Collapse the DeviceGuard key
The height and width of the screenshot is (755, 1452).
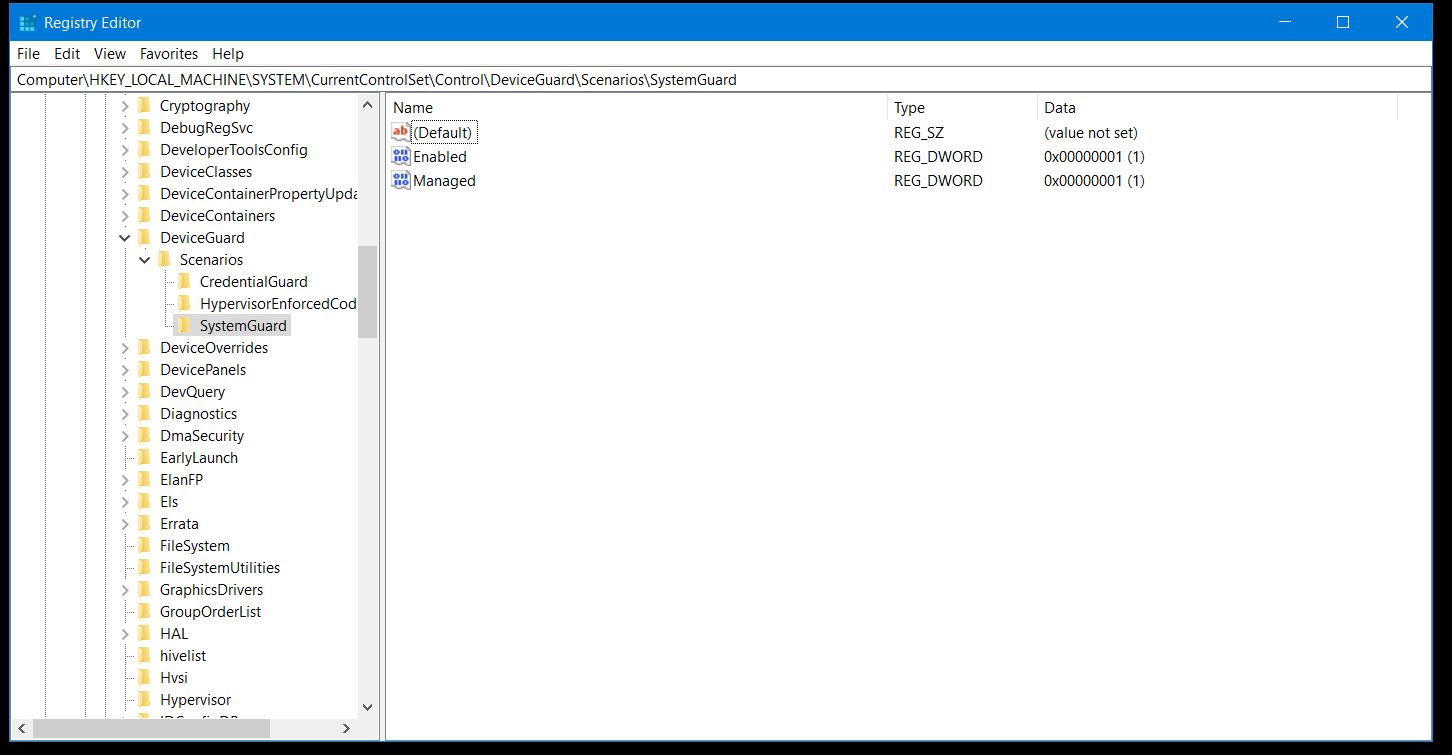tap(125, 238)
